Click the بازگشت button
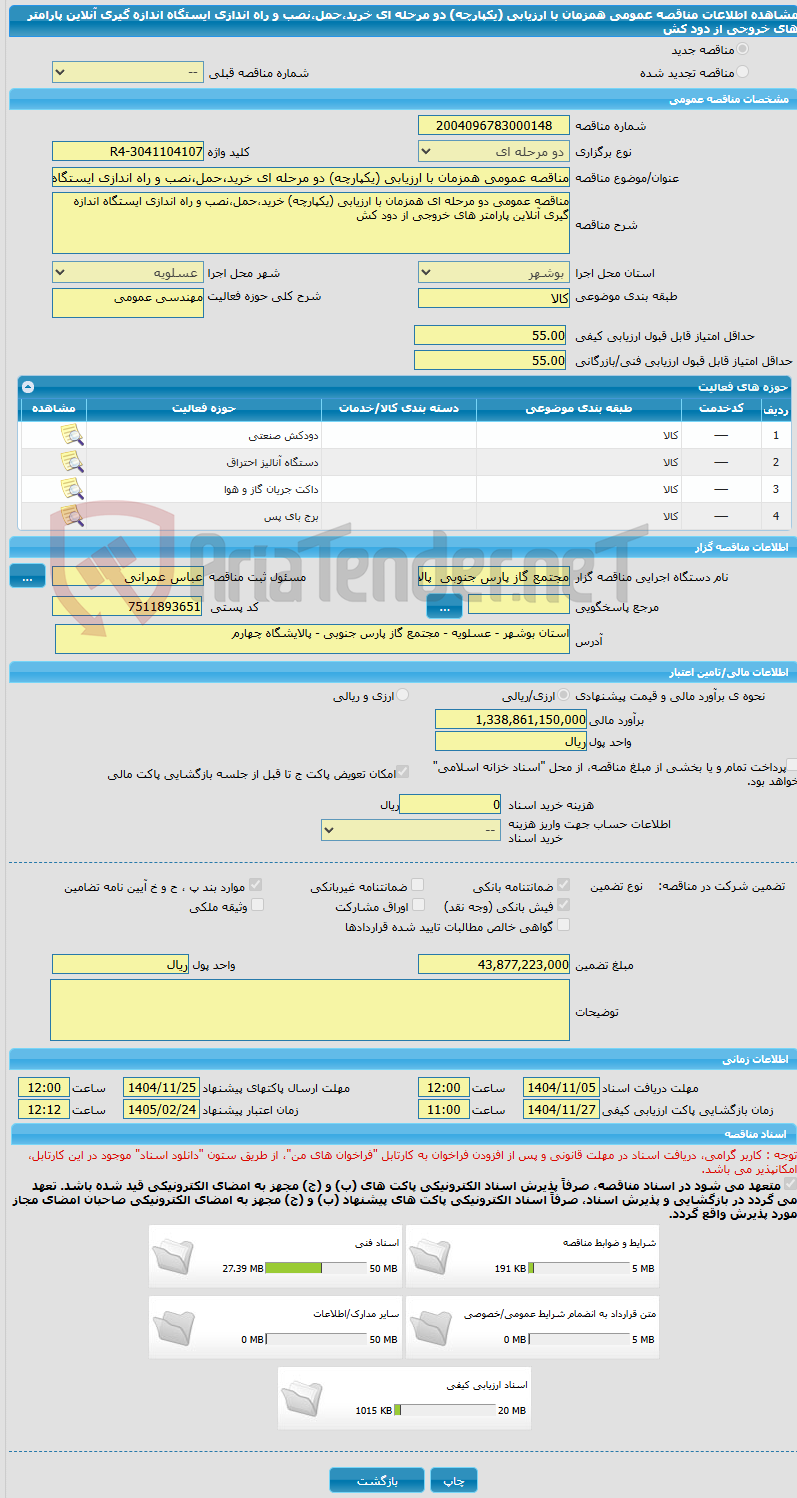 tap(377, 1480)
